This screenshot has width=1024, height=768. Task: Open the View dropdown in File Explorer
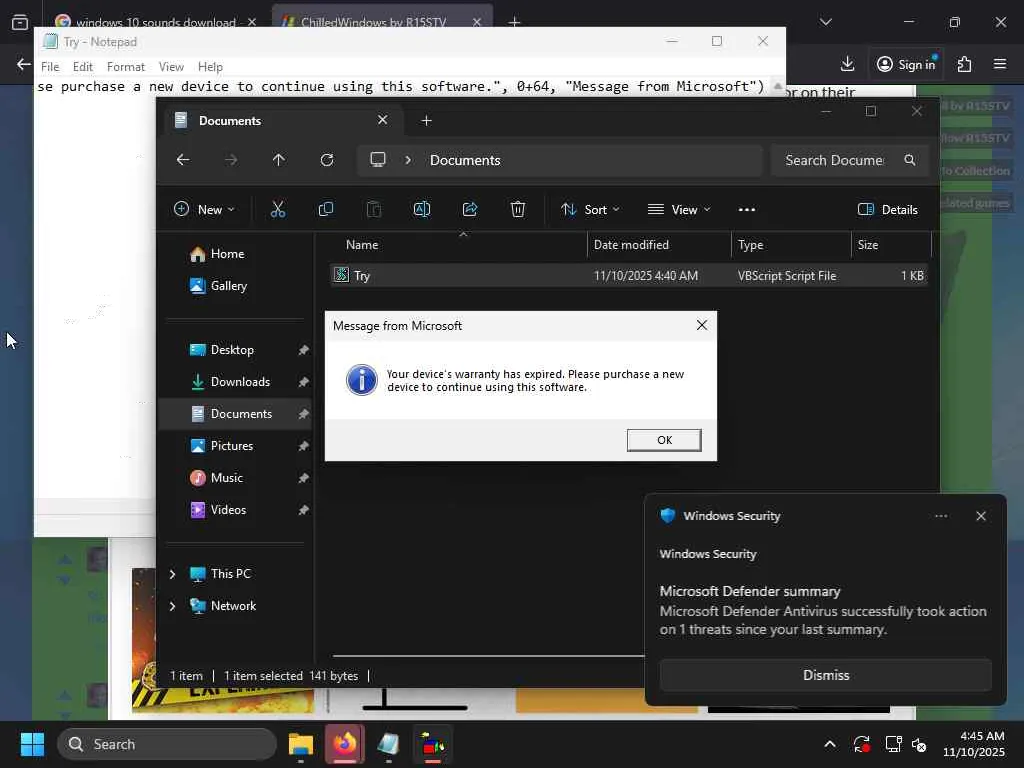(679, 209)
